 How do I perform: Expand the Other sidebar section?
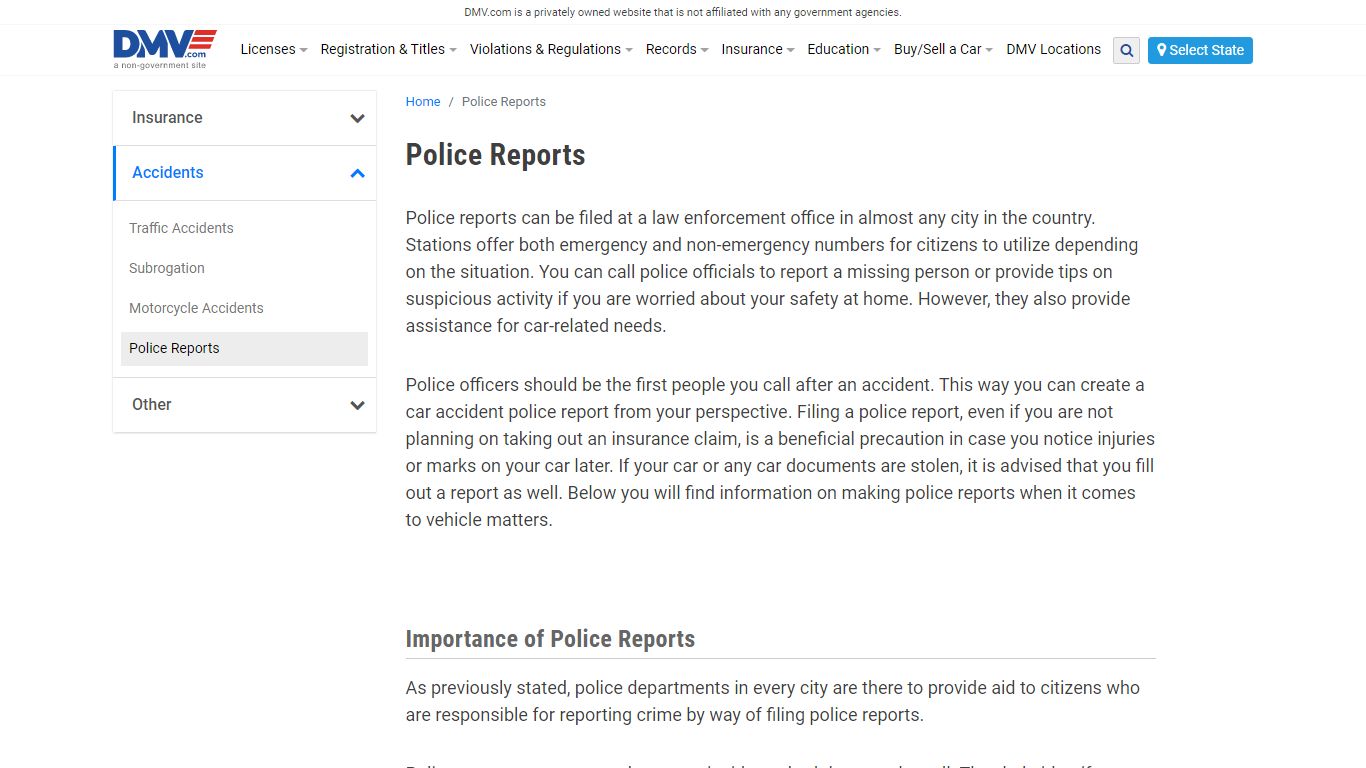point(245,405)
